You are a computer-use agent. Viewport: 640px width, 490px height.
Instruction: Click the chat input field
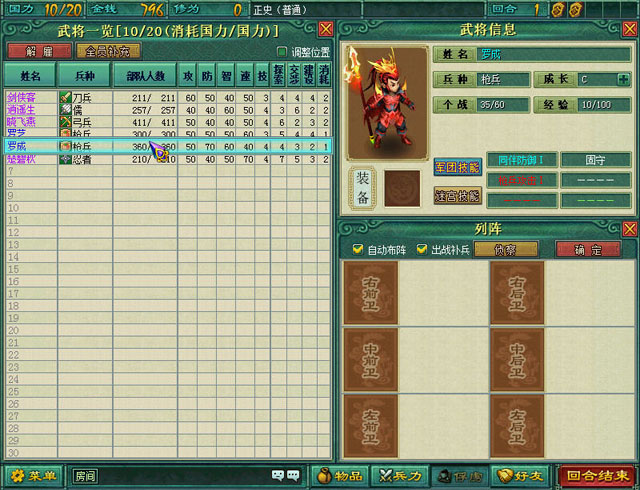pyautogui.click(x=184, y=476)
